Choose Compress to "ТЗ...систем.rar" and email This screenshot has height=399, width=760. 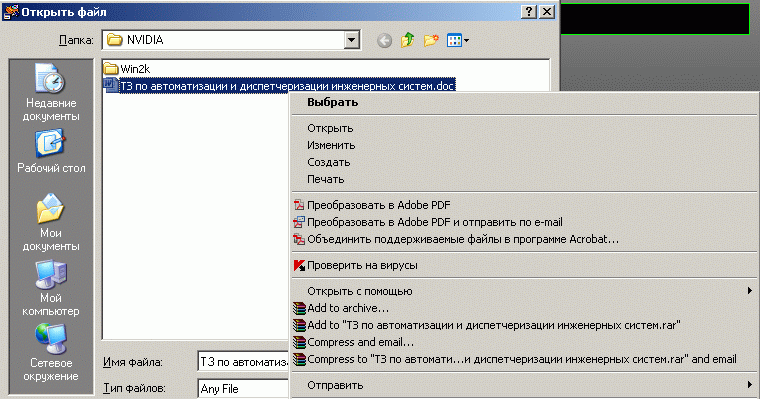524,359
